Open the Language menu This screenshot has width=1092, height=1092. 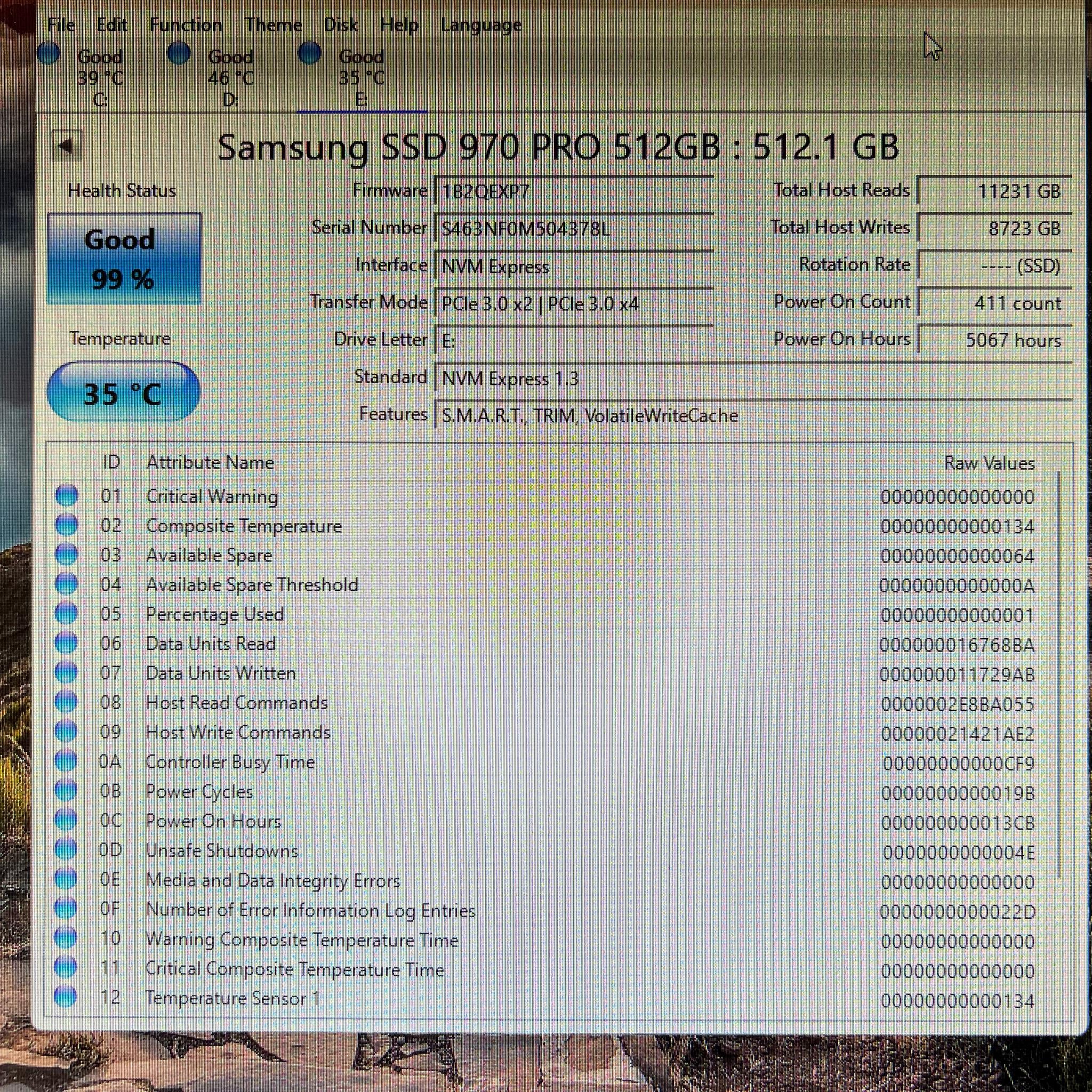[481, 25]
